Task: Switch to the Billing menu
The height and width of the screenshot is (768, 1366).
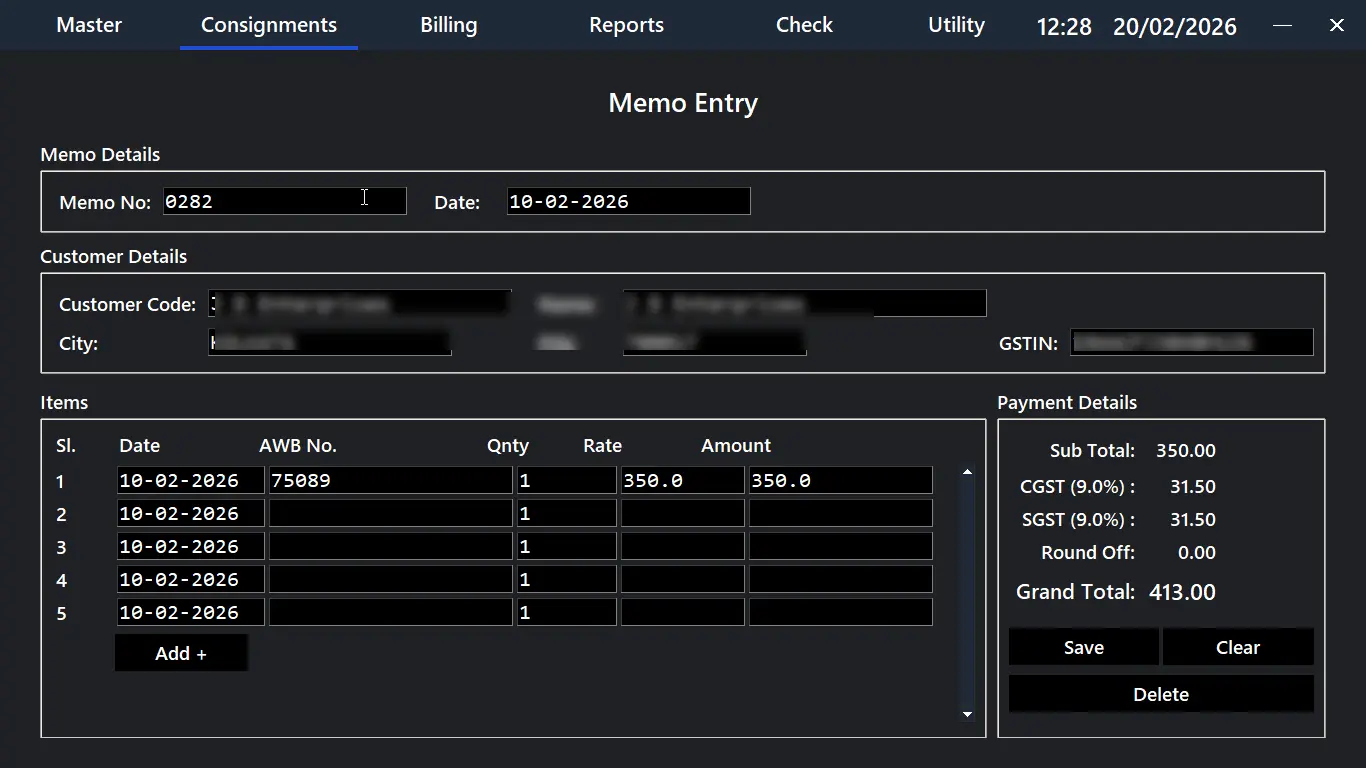Action: (x=448, y=25)
